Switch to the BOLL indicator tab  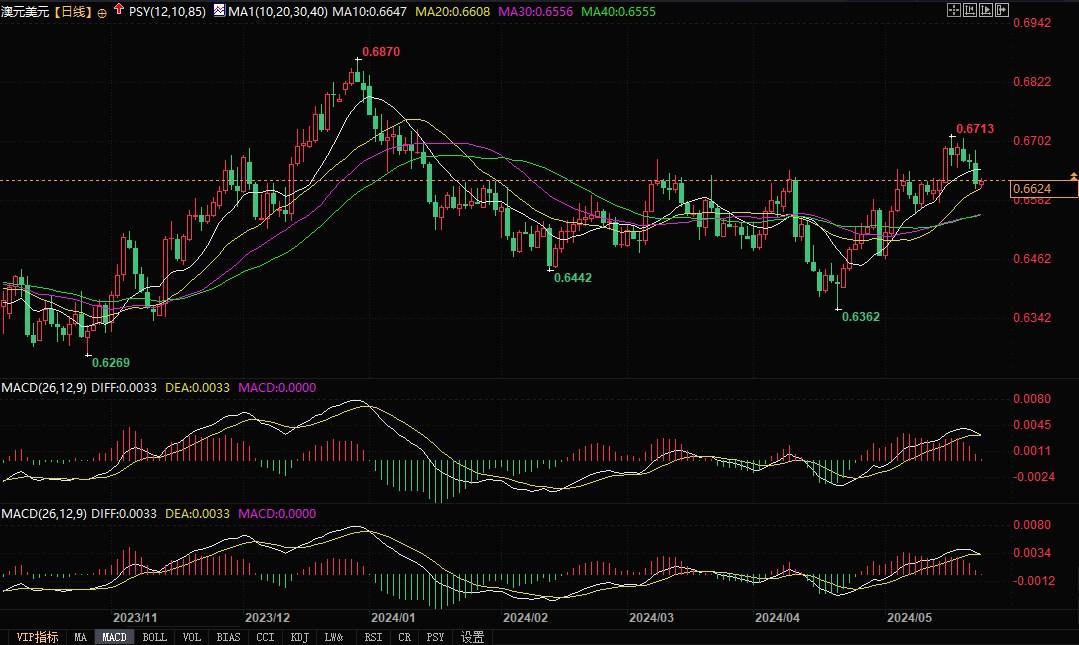coord(154,637)
